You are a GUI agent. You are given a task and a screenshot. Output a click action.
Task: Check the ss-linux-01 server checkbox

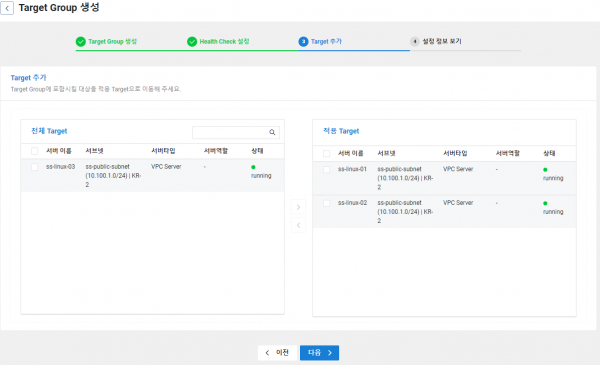tap(326, 169)
